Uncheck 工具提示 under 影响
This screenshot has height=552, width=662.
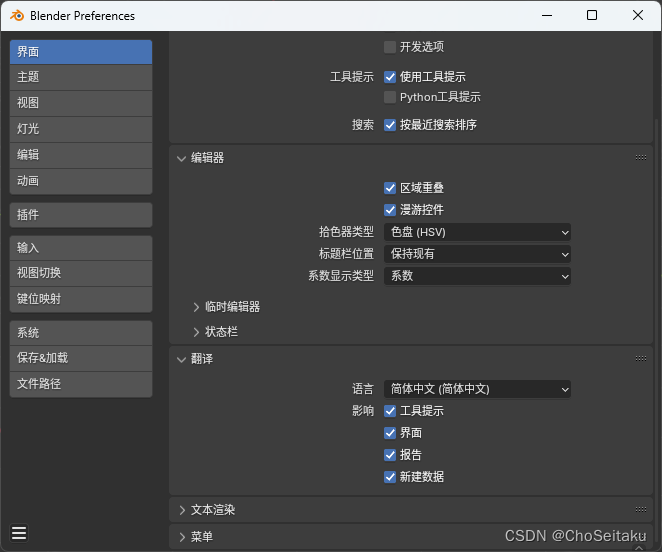pos(390,411)
